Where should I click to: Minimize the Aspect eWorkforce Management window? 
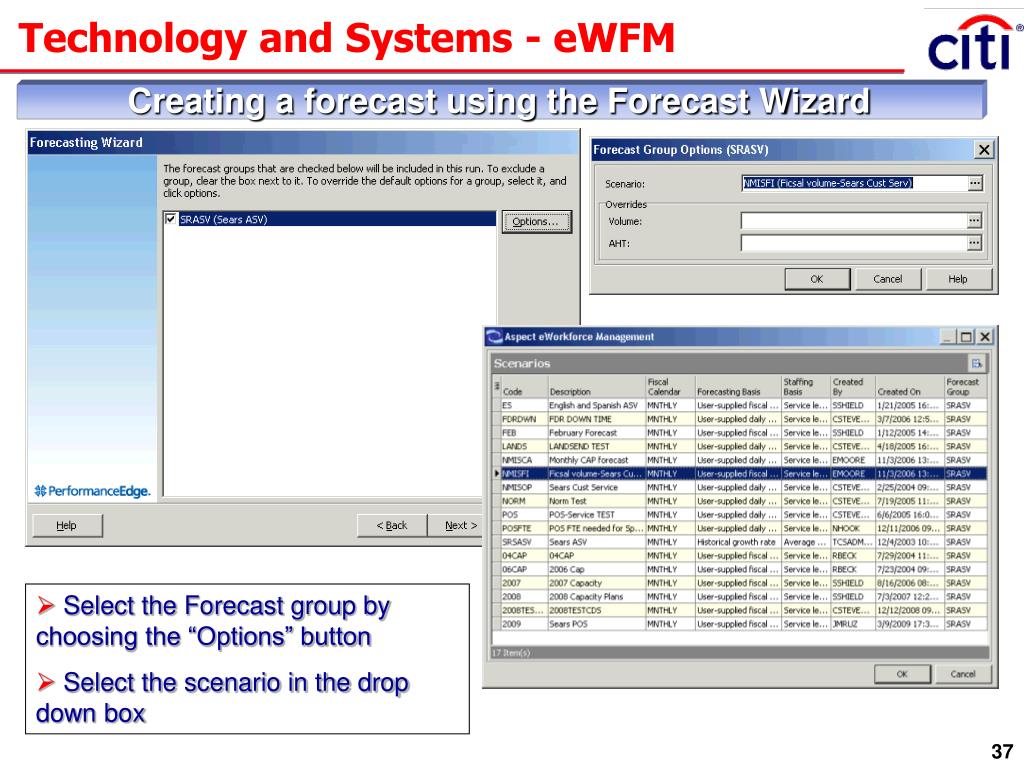(949, 337)
